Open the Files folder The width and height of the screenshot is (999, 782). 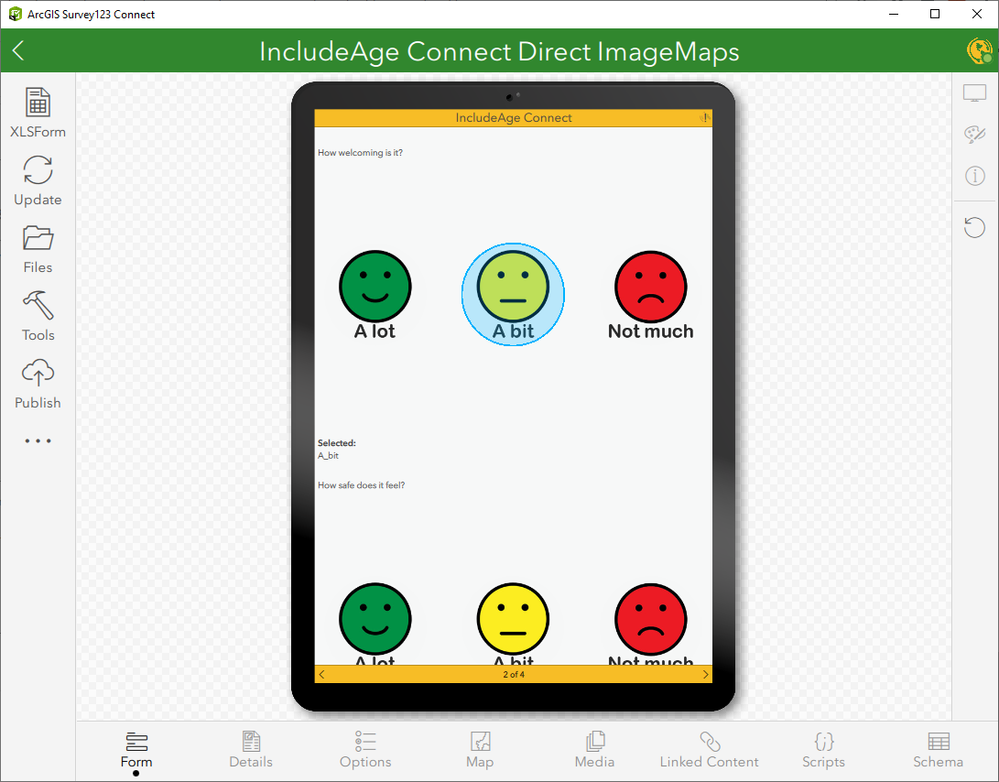click(x=38, y=249)
